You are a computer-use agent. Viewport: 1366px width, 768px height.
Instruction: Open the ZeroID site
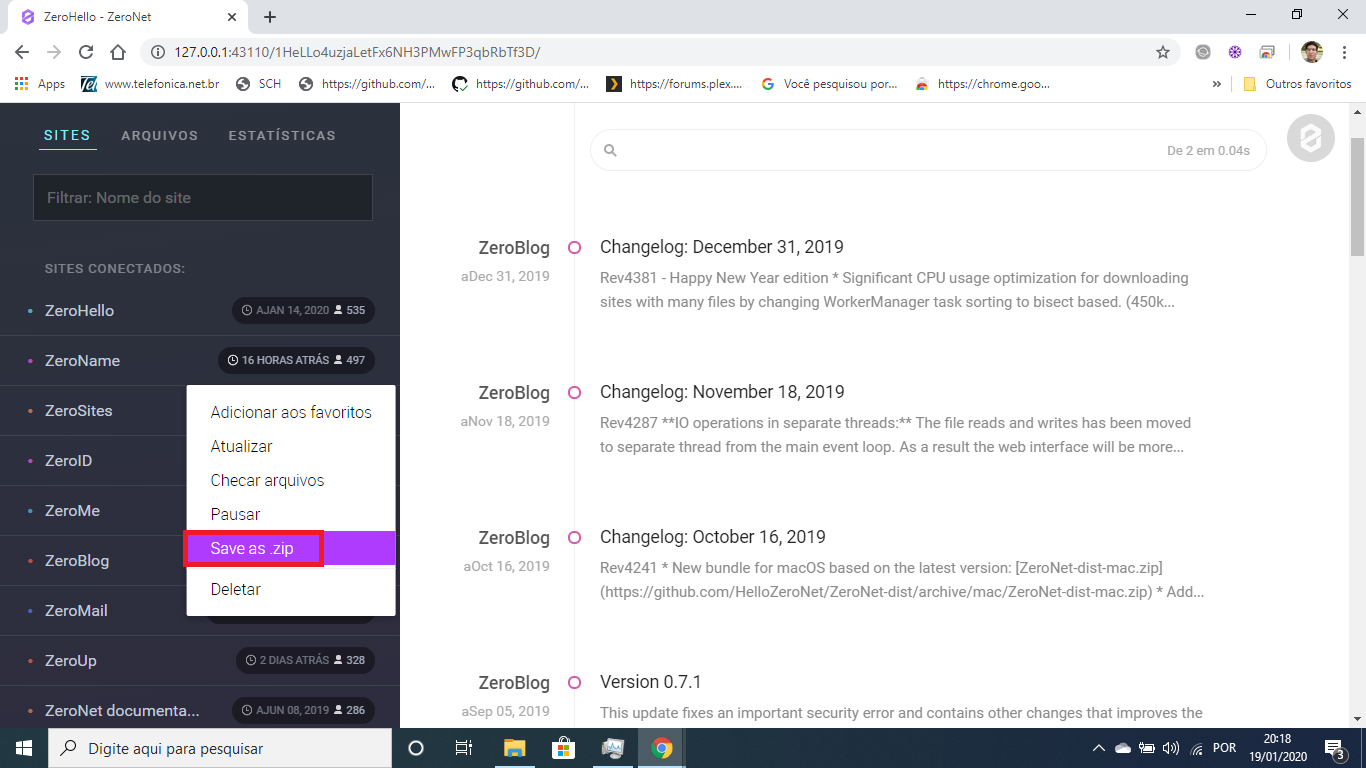coord(68,461)
